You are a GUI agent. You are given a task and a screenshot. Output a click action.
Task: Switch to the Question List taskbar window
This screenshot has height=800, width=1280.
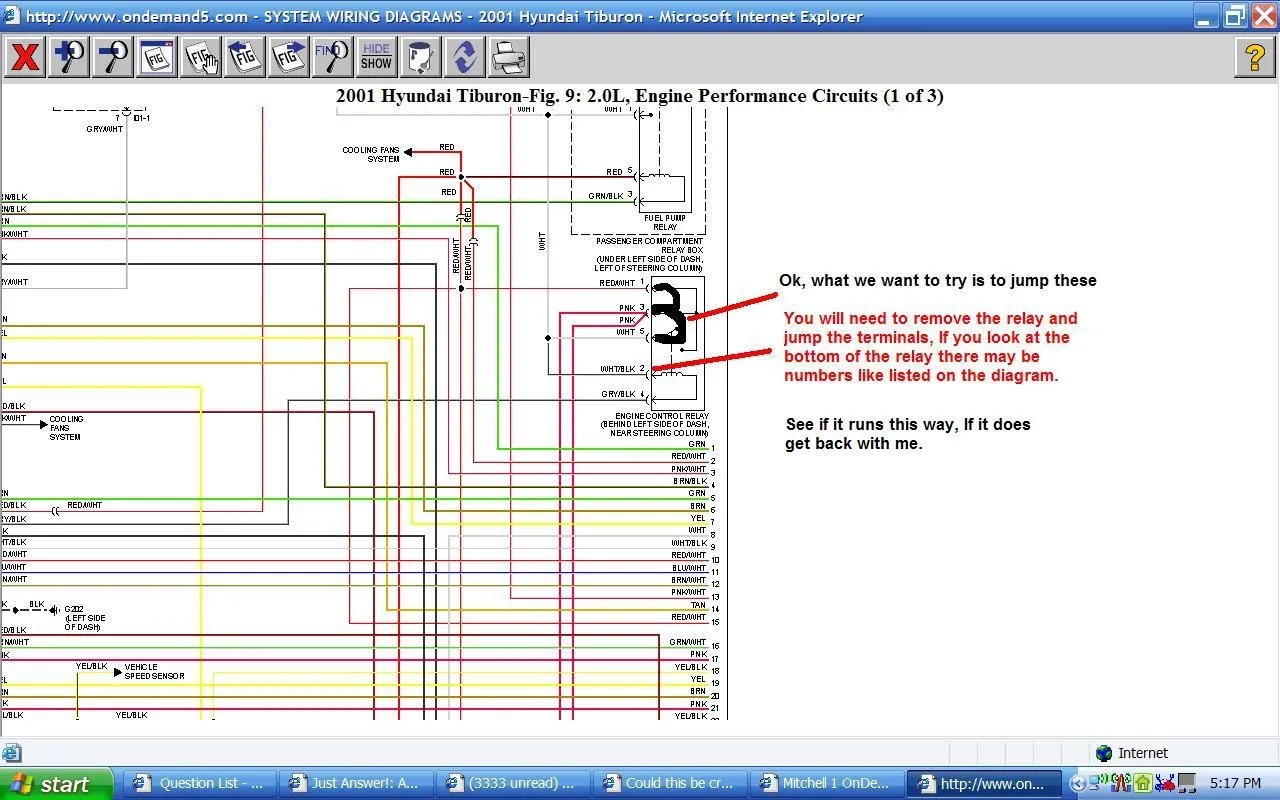coord(198,783)
